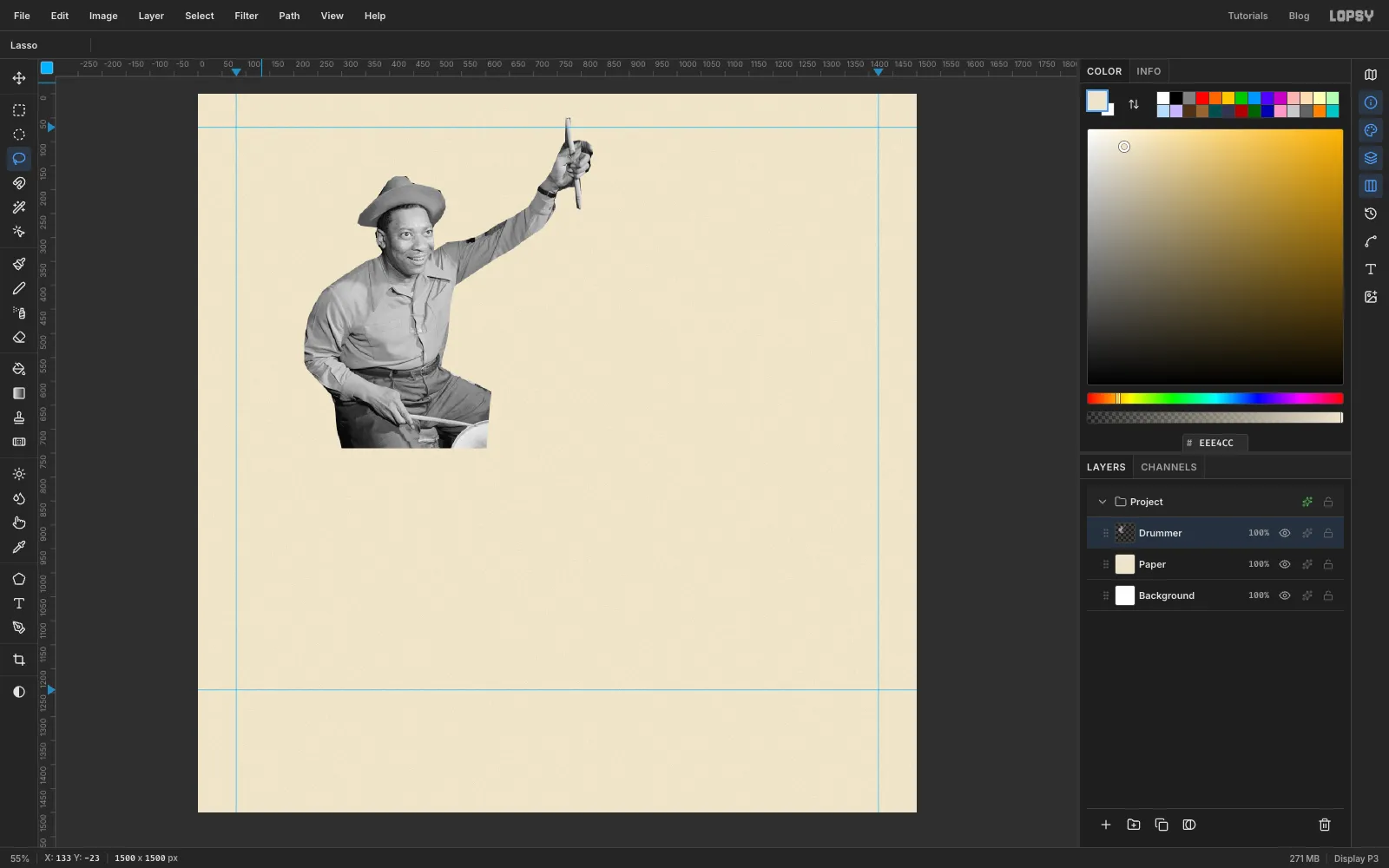The width and height of the screenshot is (1389, 868).
Task: Select the Crop tool
Action: 19,660
